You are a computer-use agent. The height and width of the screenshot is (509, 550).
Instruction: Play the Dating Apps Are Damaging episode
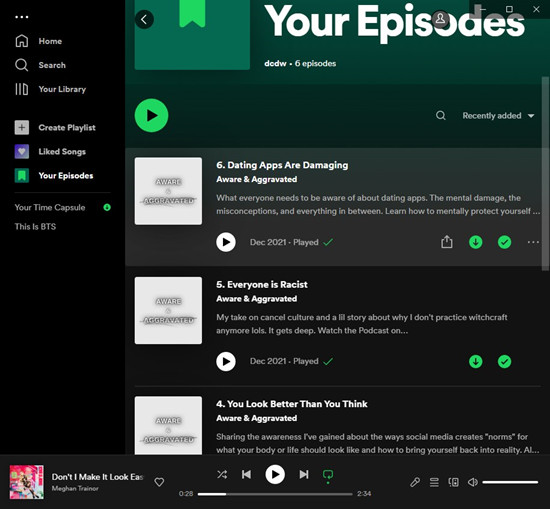coord(226,242)
